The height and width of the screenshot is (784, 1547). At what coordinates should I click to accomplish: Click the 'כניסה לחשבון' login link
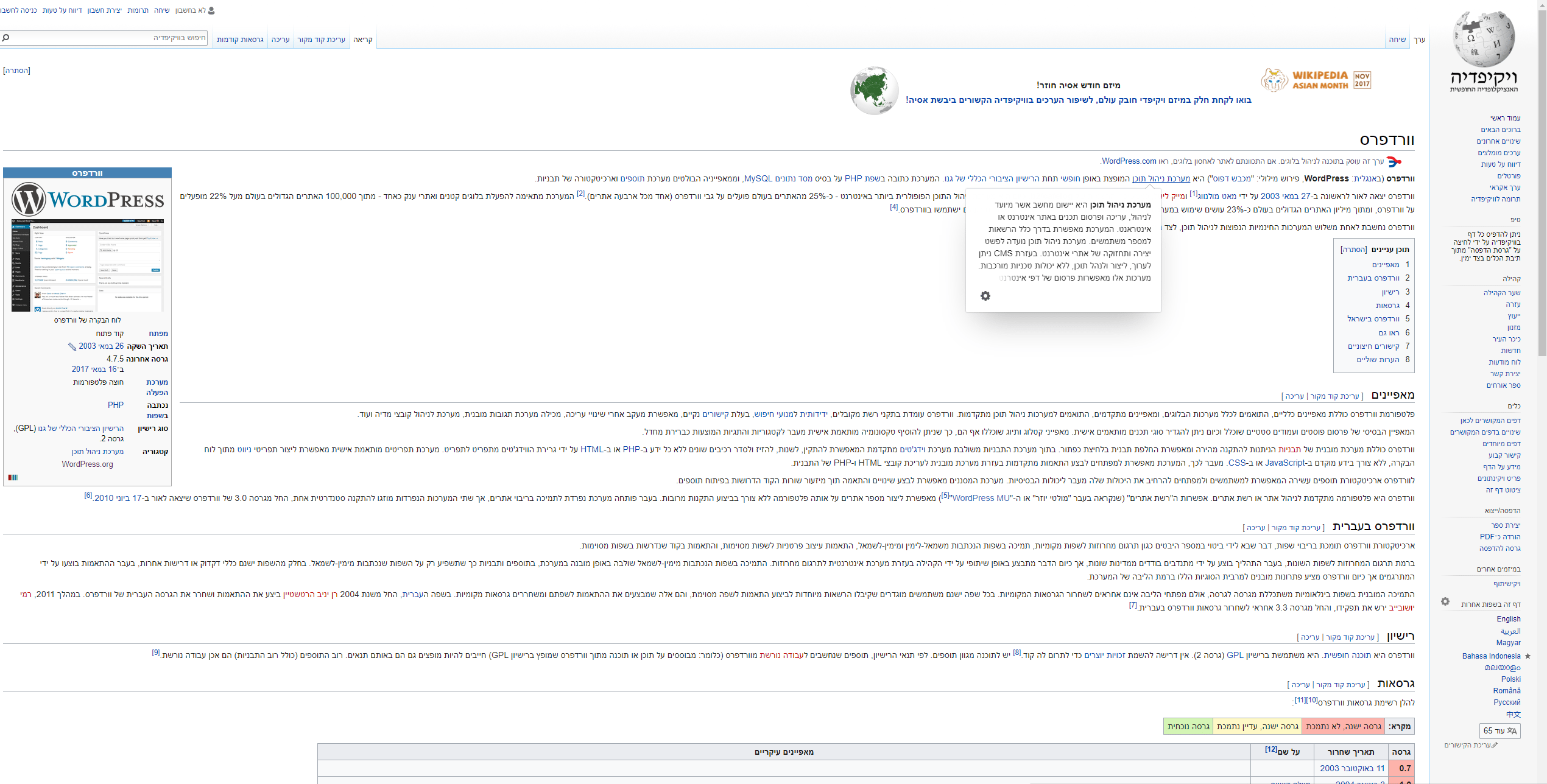(18, 10)
